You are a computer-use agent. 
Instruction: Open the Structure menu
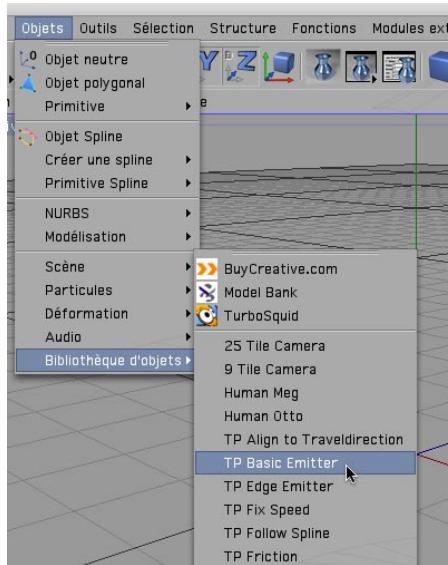[x=243, y=28]
